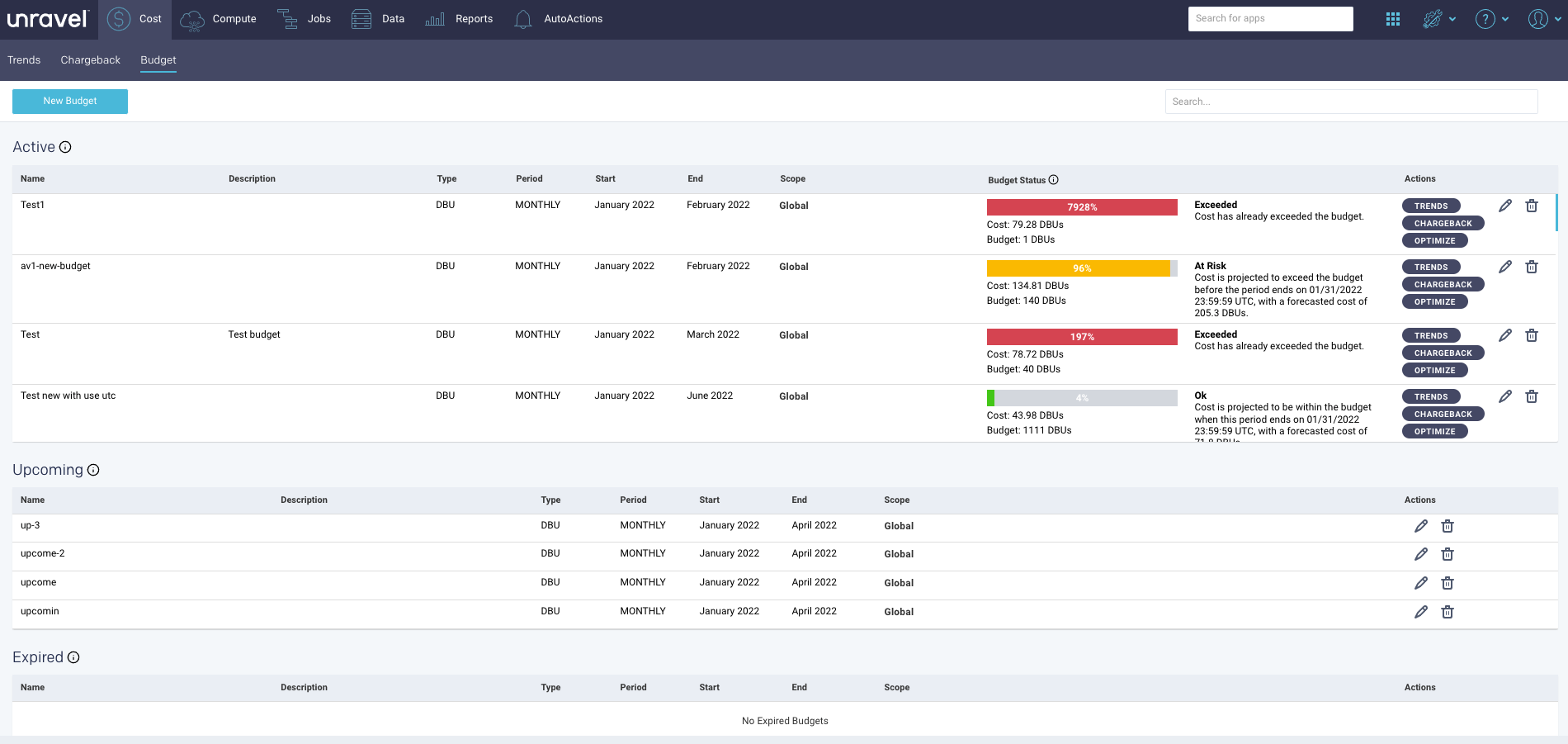Click the budget Search field
This screenshot has width=1568, height=744.
click(1352, 102)
